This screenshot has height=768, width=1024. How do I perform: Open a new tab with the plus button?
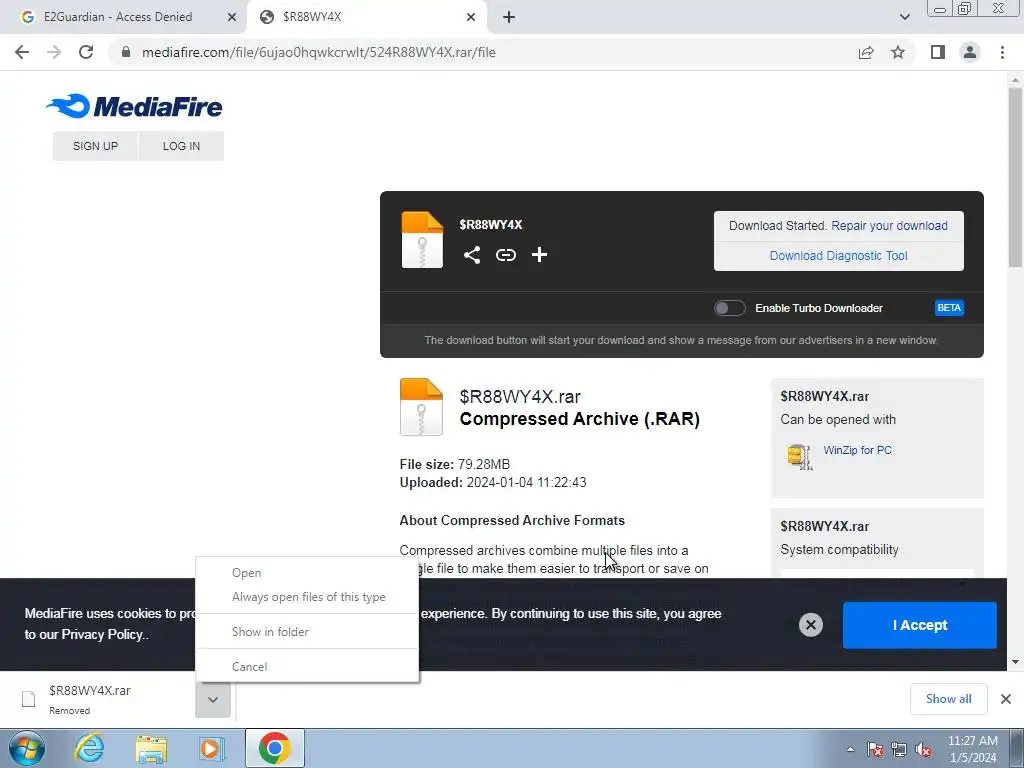click(x=509, y=17)
